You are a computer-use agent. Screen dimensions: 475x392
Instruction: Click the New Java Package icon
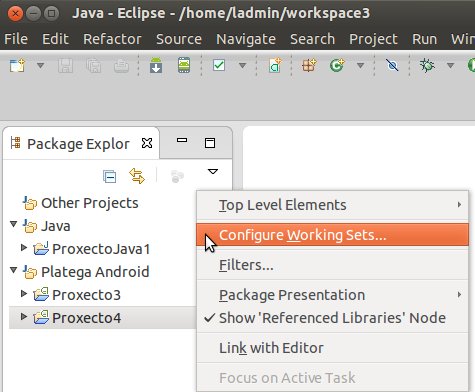[x=309, y=65]
